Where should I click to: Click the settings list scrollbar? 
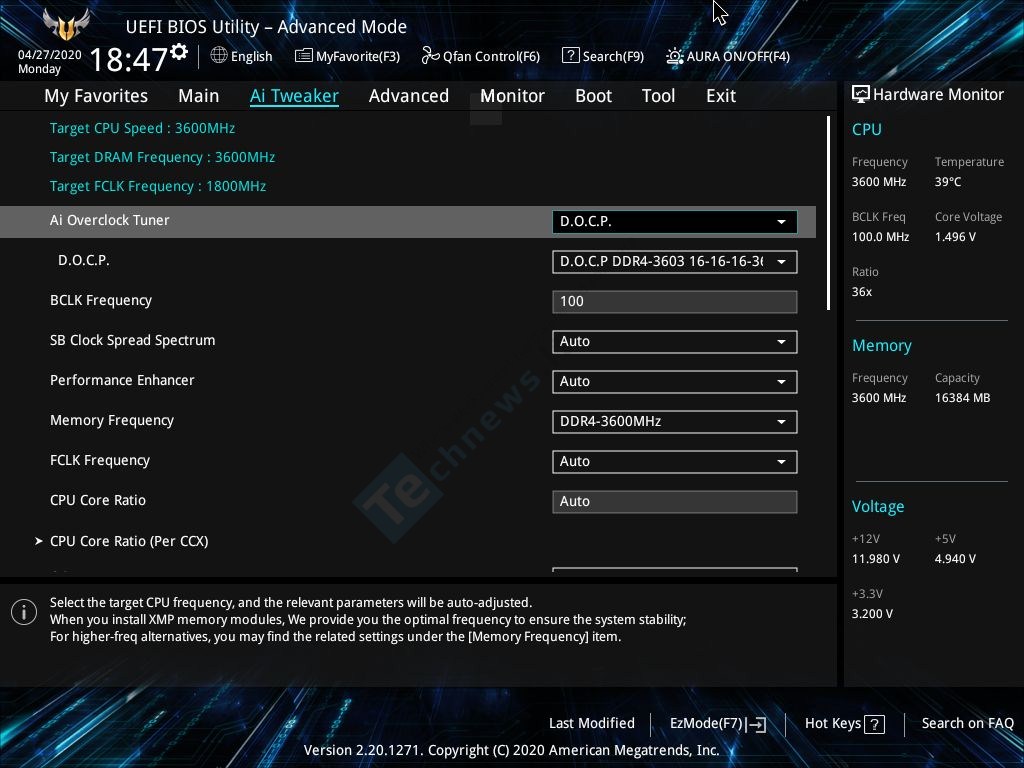(x=828, y=213)
